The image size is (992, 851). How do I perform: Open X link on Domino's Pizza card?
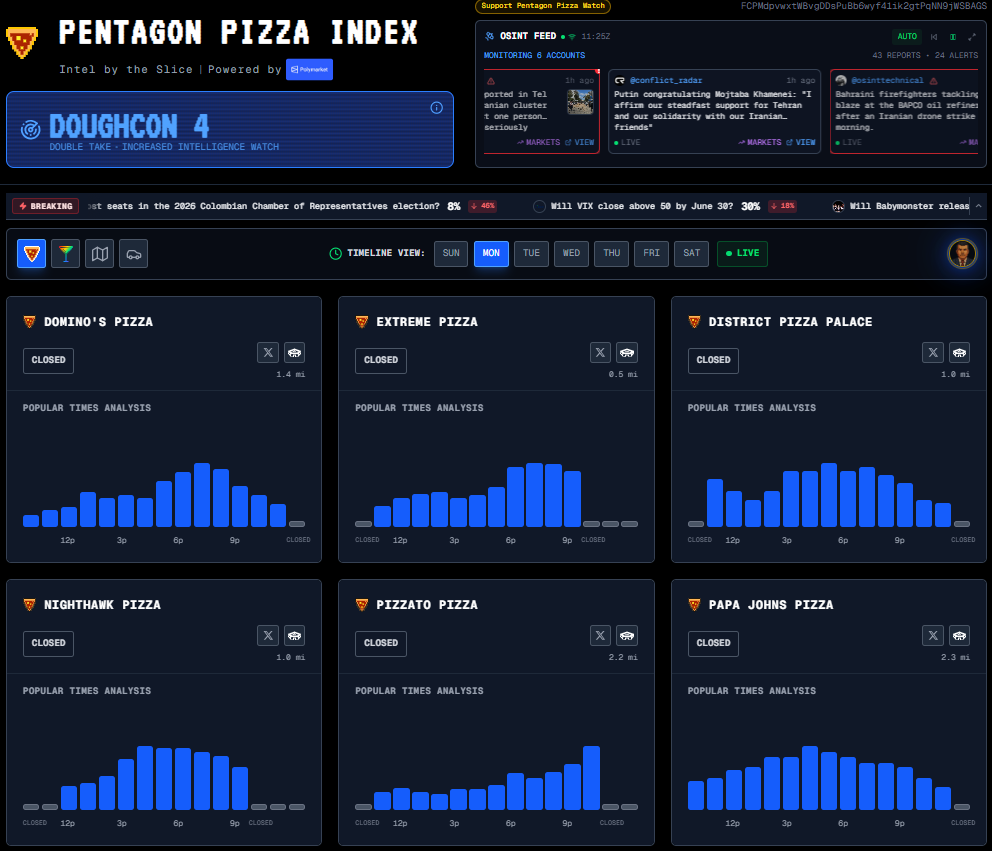pos(268,352)
